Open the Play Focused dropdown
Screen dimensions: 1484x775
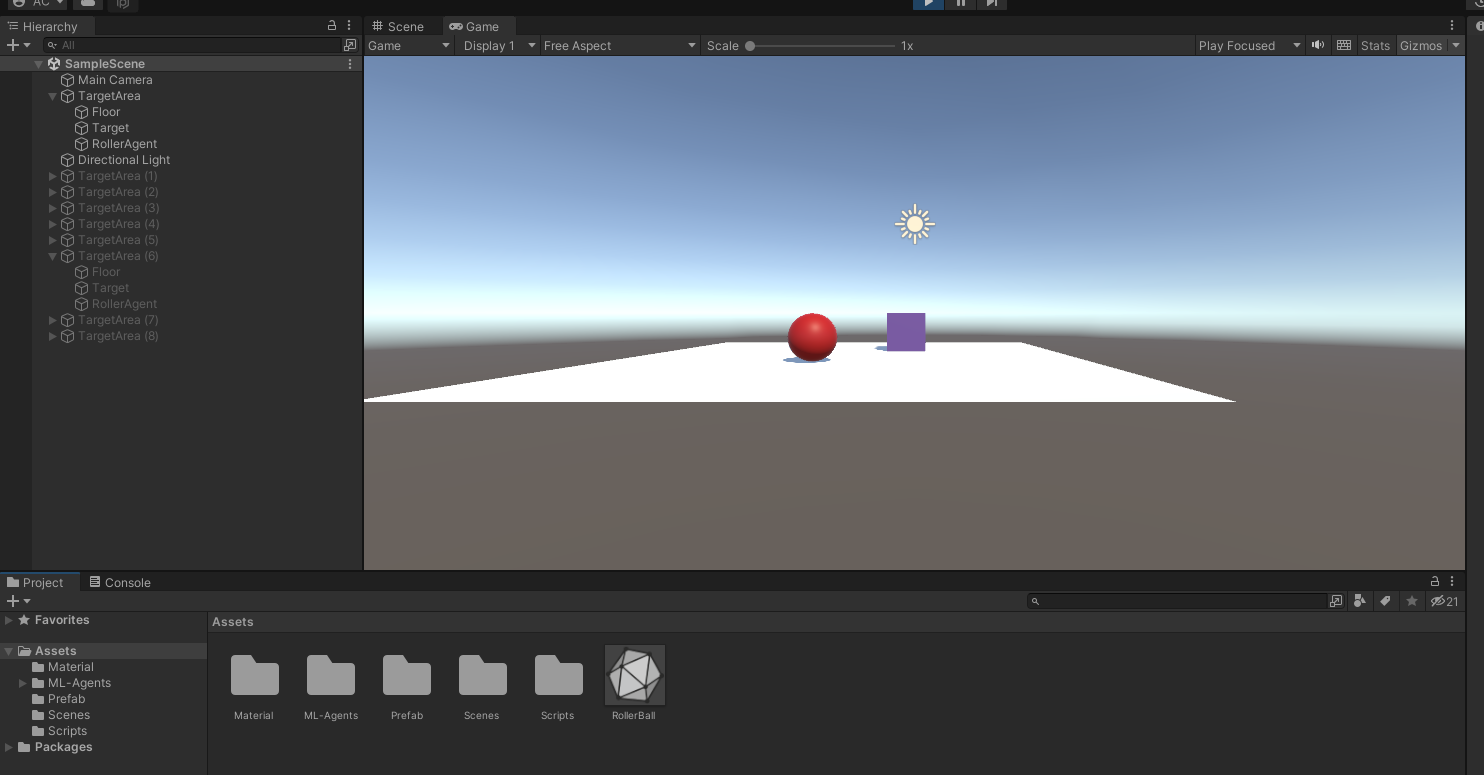1250,46
